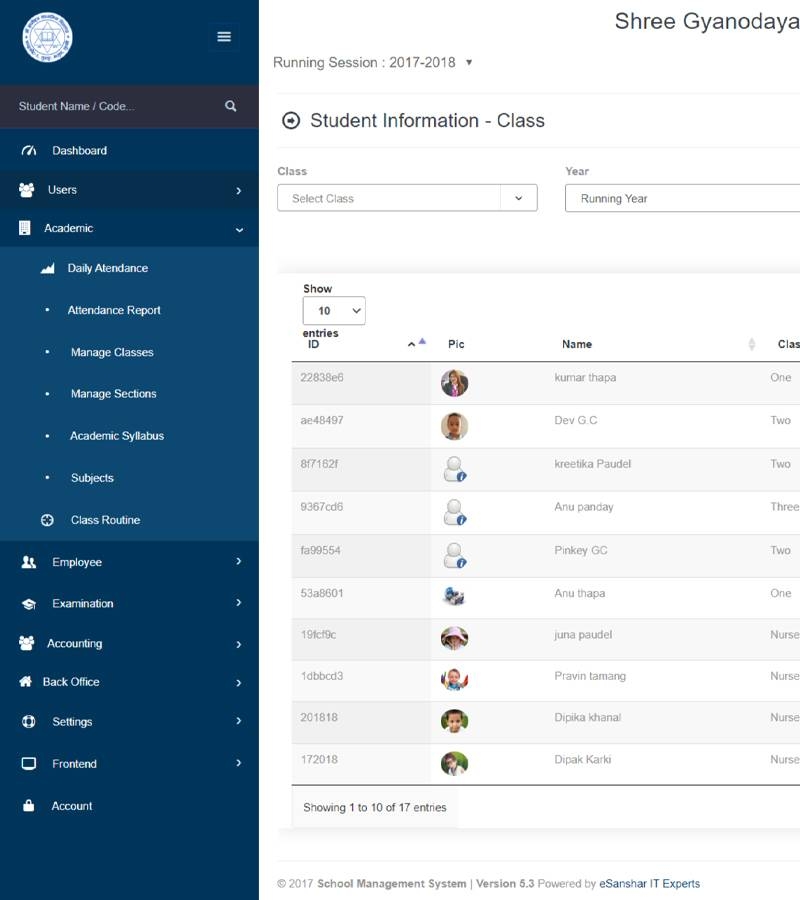Click the Examination graduation cap icon
The width and height of the screenshot is (800, 900).
tap(29, 604)
